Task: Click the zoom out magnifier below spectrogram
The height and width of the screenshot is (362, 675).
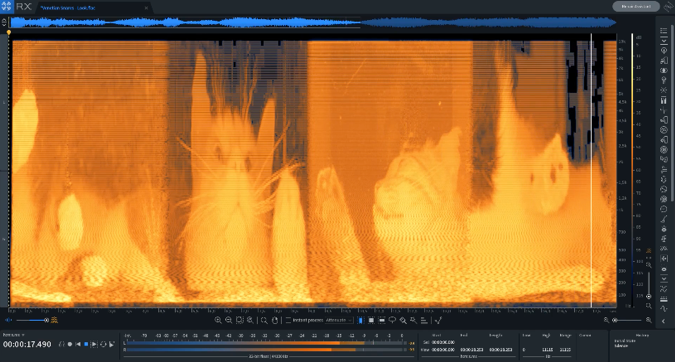Action: 229,320
